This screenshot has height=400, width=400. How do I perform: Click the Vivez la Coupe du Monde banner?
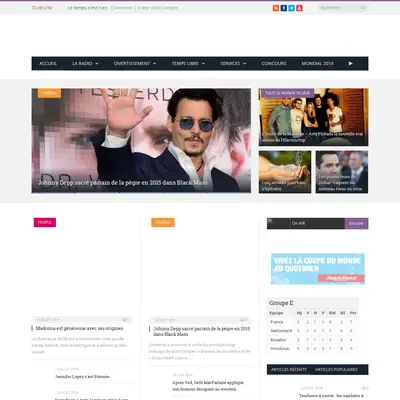pos(318,269)
